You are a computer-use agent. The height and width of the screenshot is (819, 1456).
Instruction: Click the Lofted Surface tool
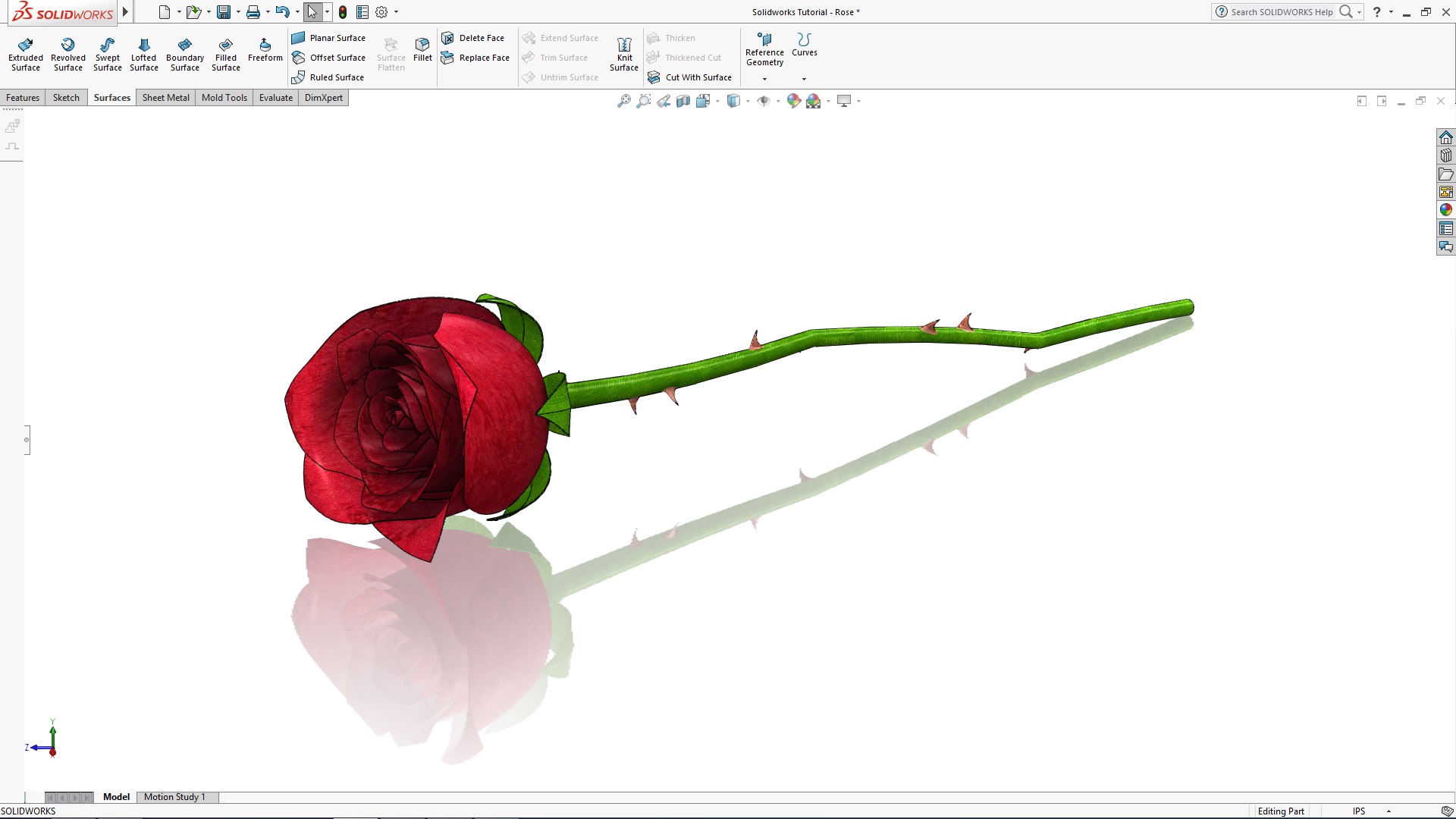[143, 55]
